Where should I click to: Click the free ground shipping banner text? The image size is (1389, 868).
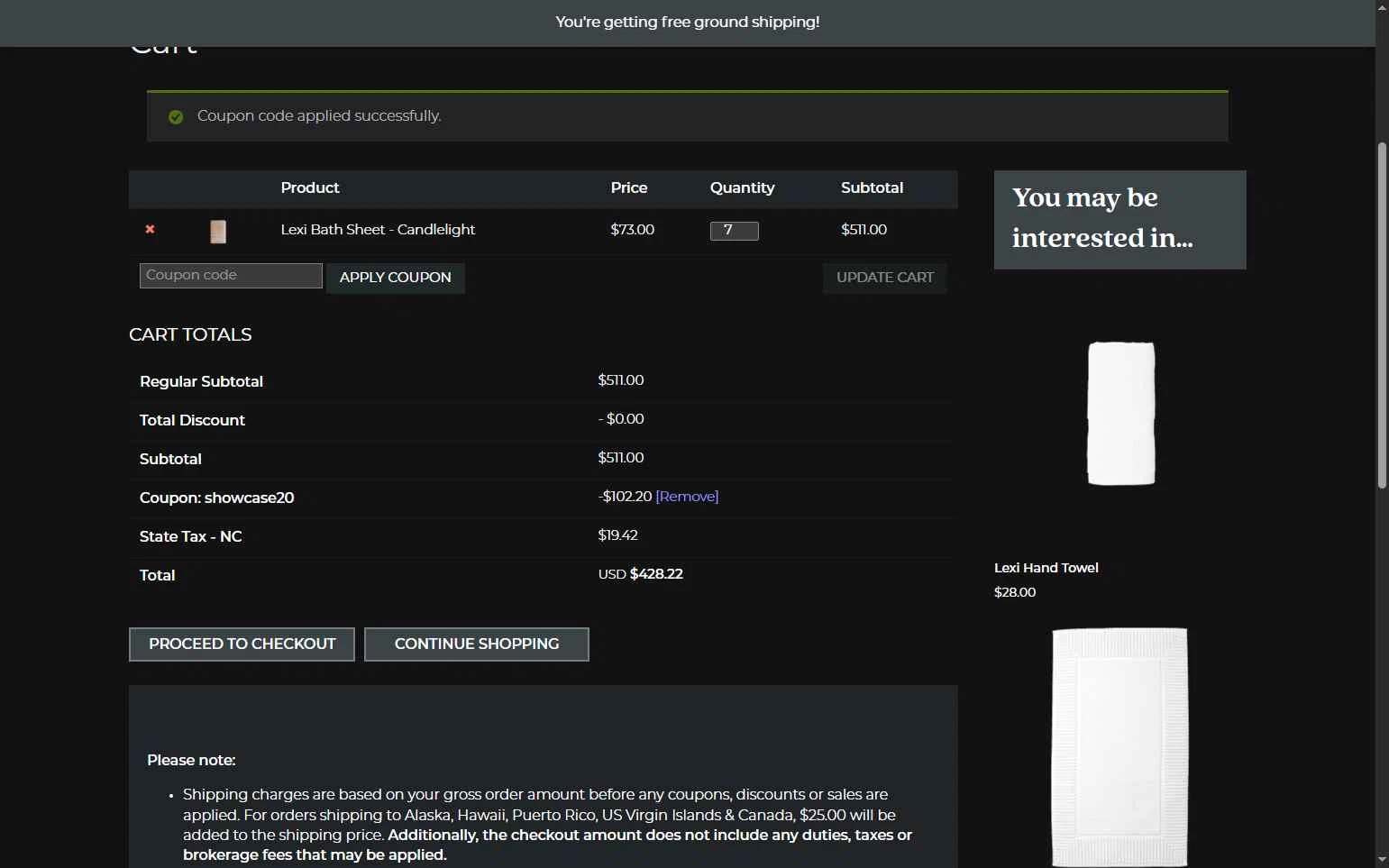(x=688, y=22)
